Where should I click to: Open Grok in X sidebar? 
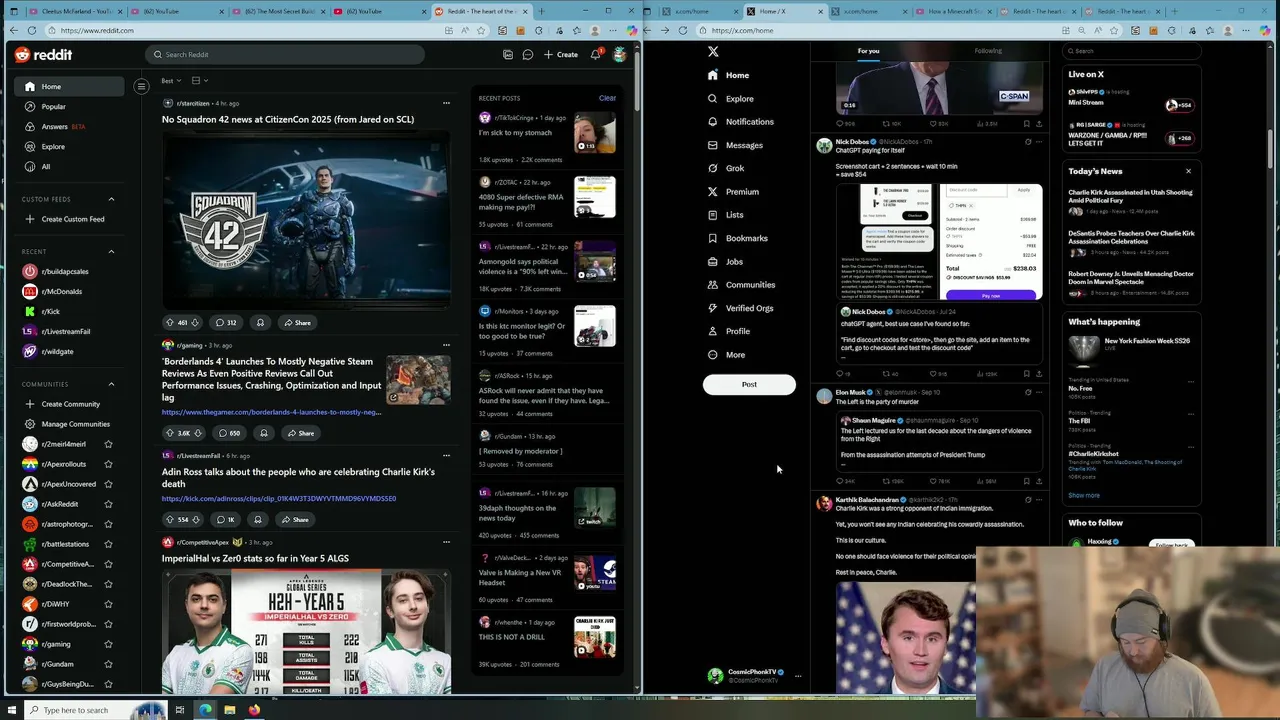click(726, 168)
